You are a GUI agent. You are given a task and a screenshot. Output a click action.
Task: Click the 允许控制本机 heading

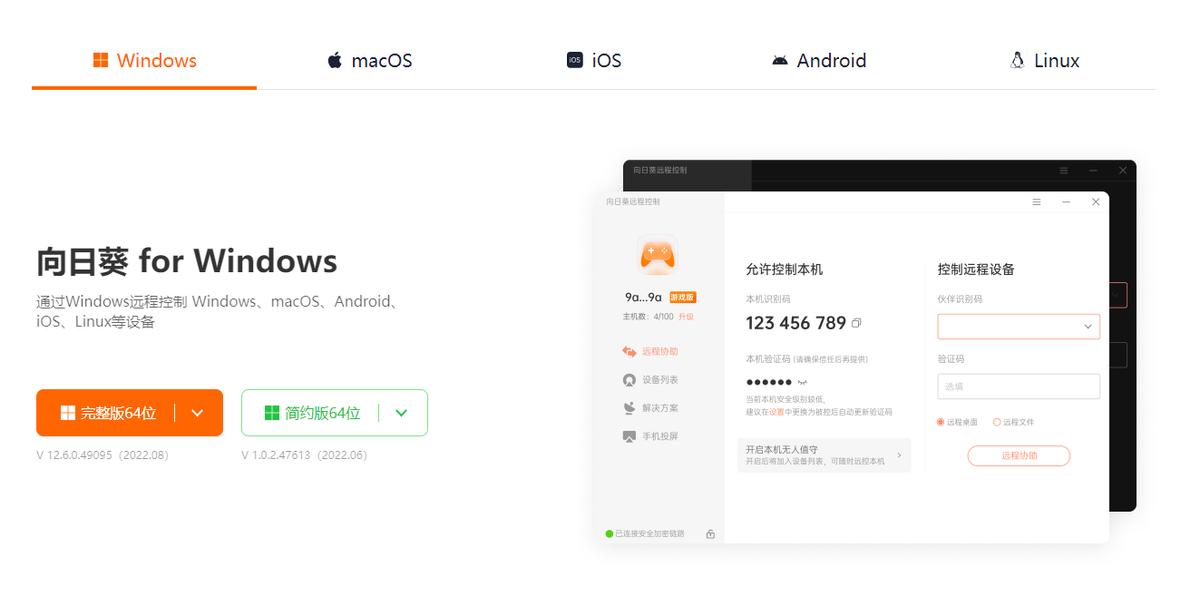click(784, 269)
